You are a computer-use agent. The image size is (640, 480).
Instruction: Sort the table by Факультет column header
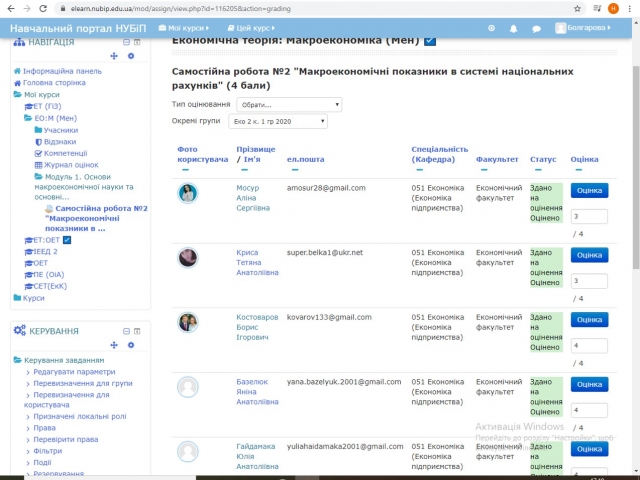click(497, 159)
